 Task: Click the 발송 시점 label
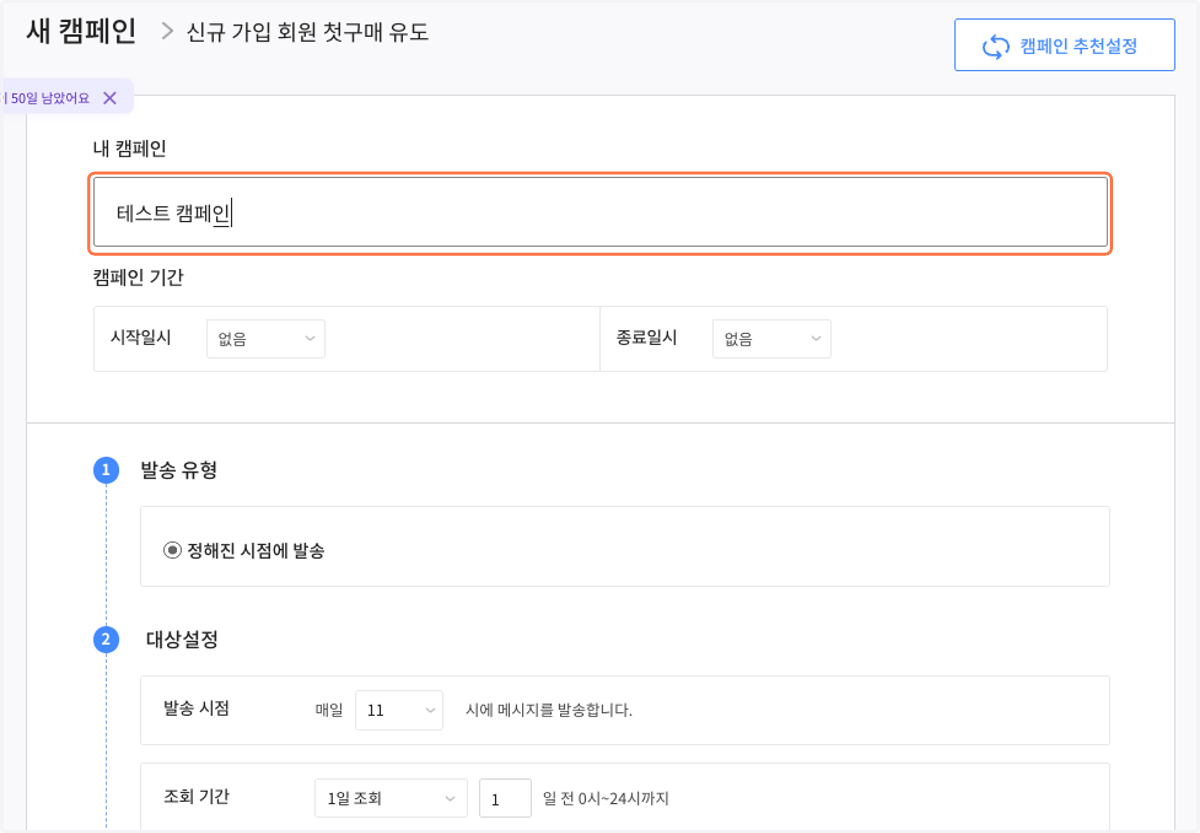tap(196, 708)
